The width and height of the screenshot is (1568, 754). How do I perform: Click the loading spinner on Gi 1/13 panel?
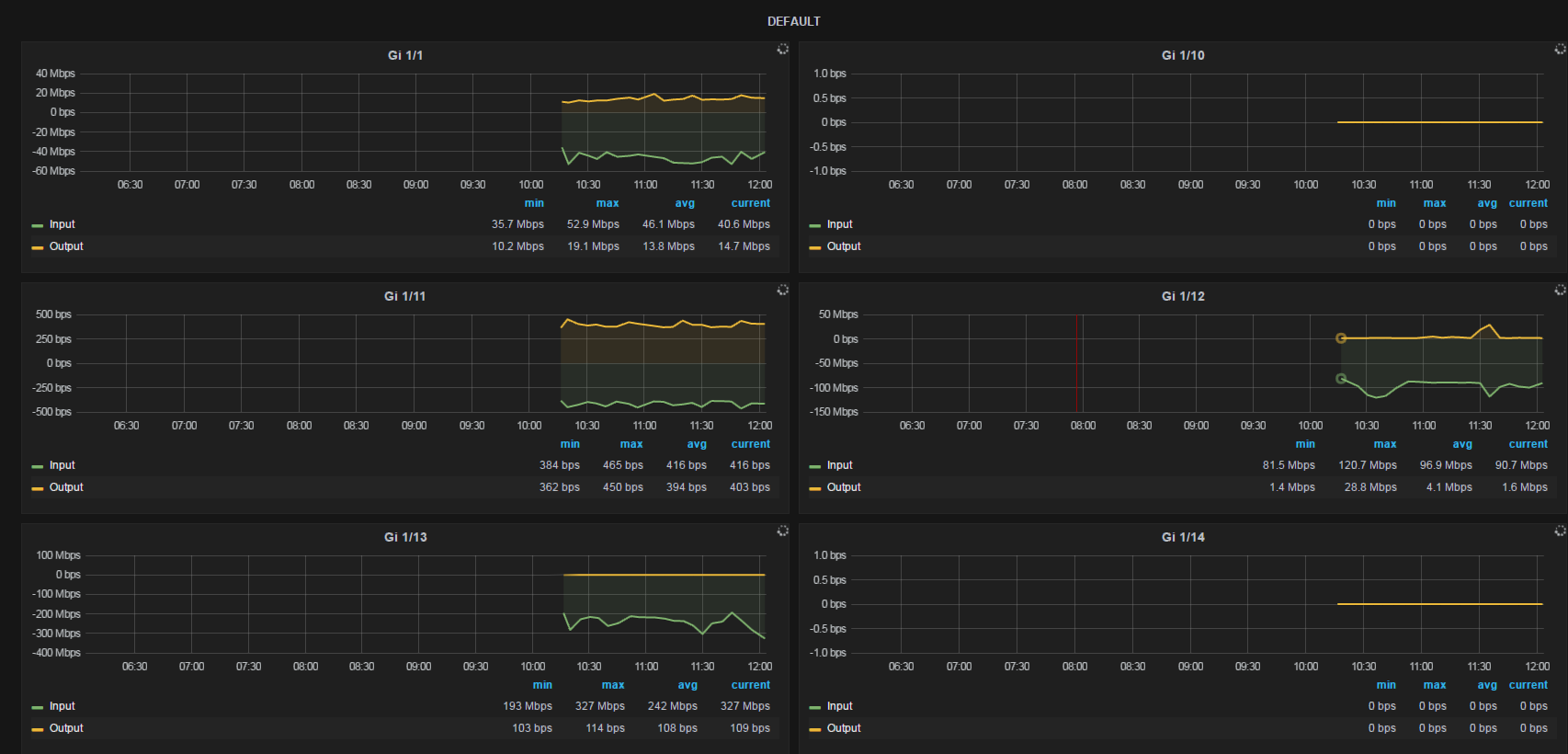(782, 531)
